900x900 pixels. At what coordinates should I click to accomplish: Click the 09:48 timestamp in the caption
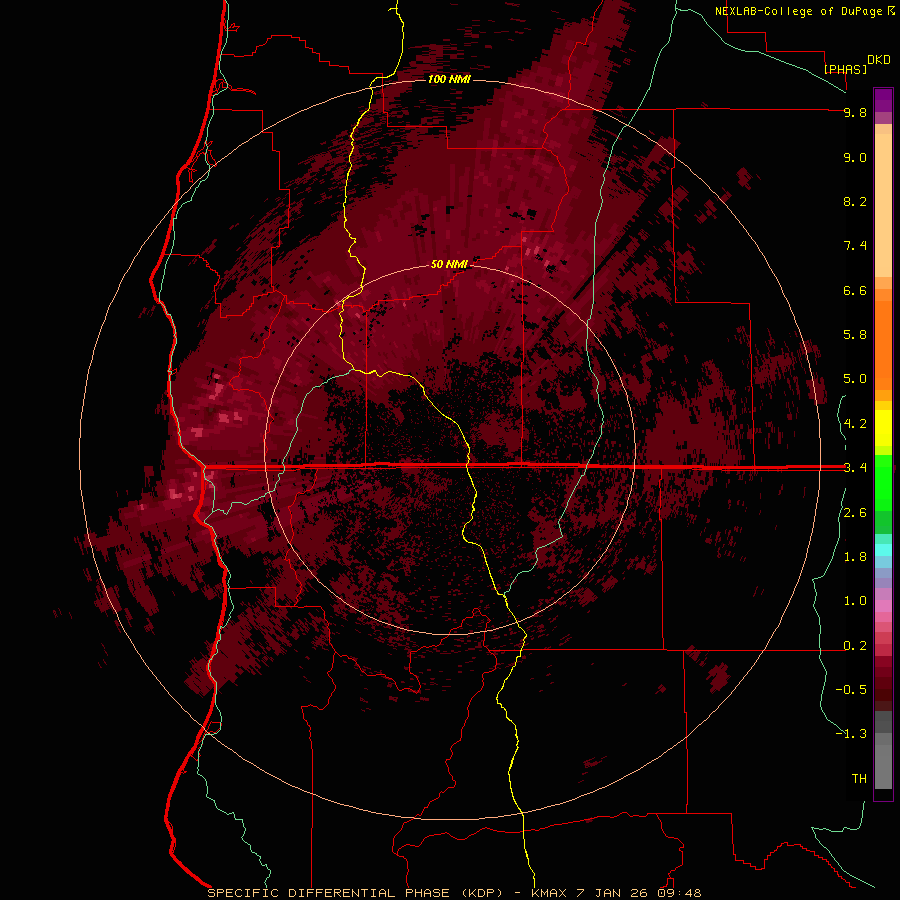679,893
